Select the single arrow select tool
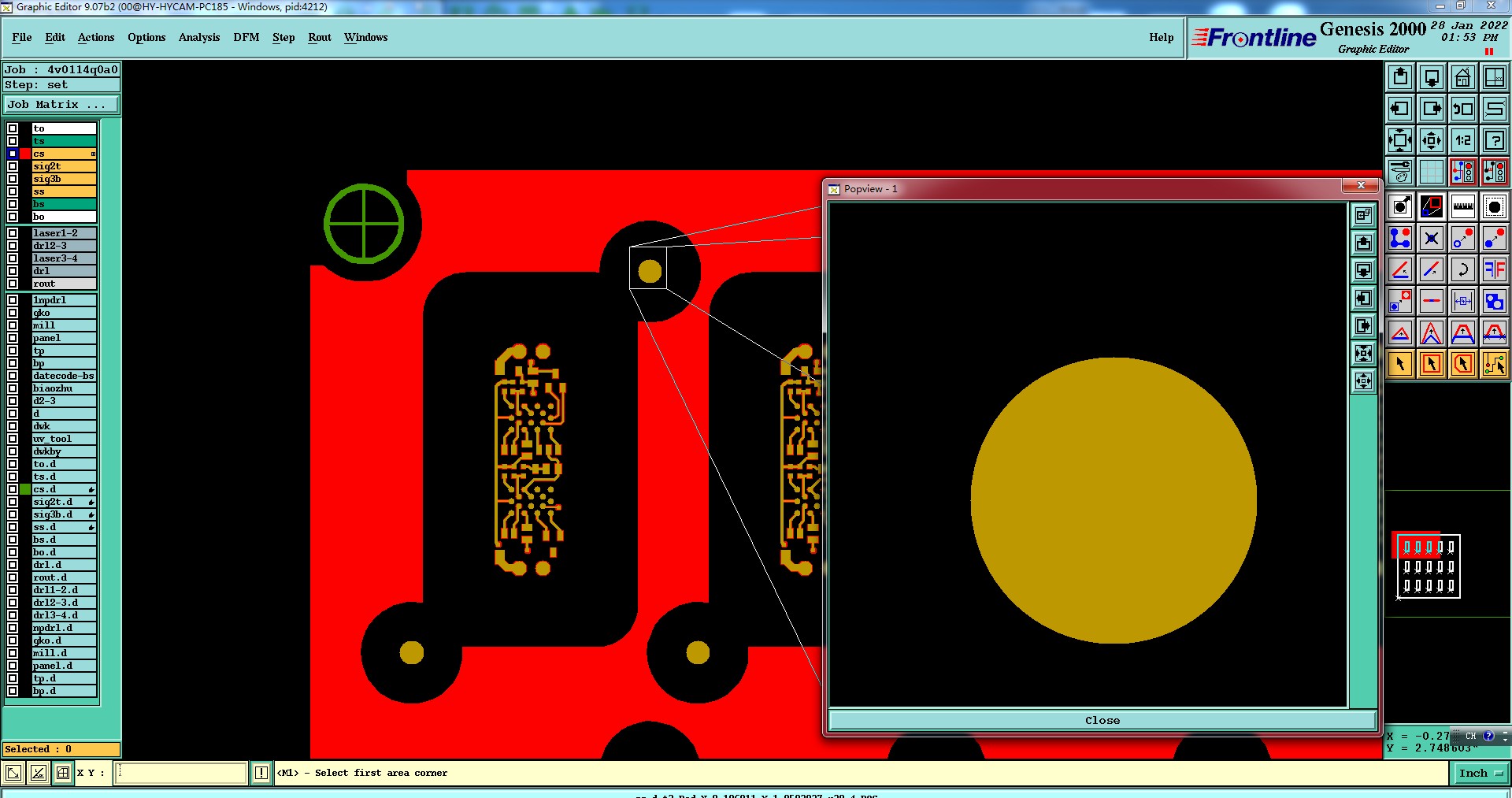The width and height of the screenshot is (1512, 798). pyautogui.click(x=1400, y=364)
